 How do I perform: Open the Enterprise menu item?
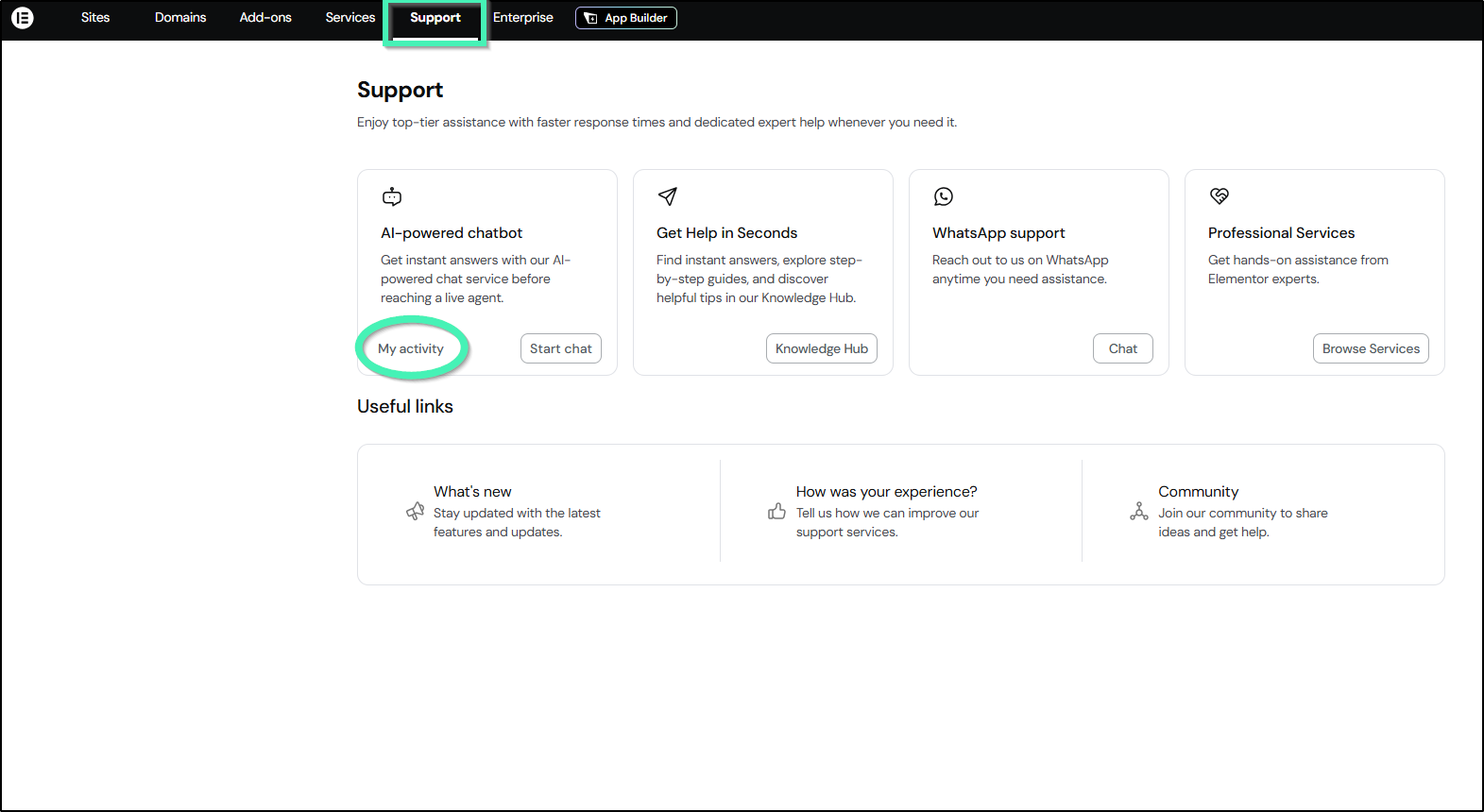523,18
